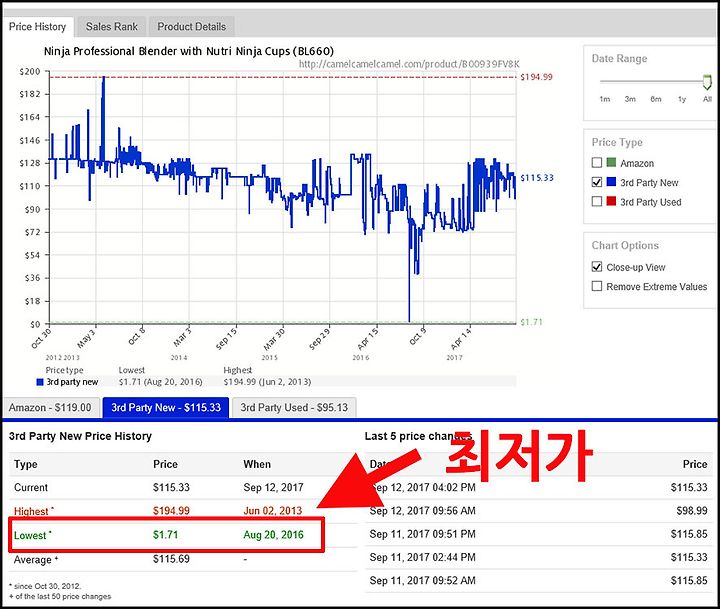Switch to the Sales Rank tab
The image size is (720, 609).
112,27
